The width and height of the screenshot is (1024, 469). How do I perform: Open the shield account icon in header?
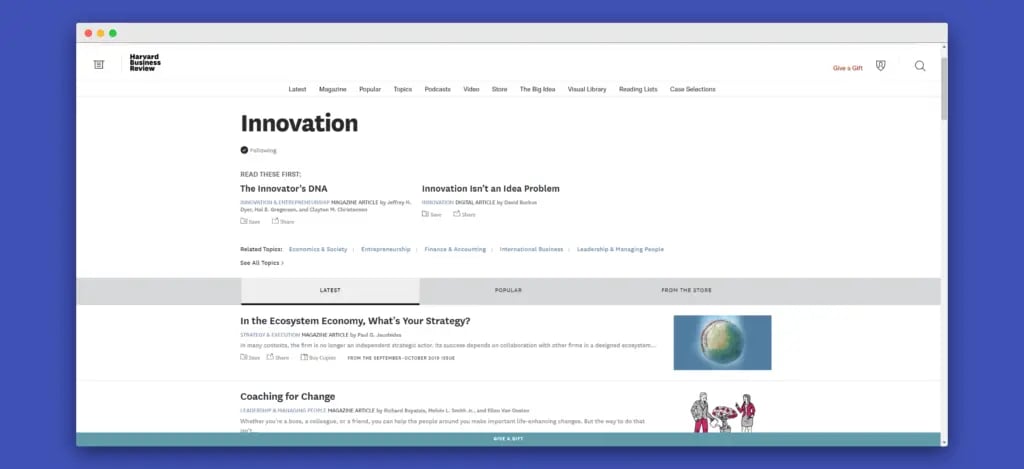(880, 66)
